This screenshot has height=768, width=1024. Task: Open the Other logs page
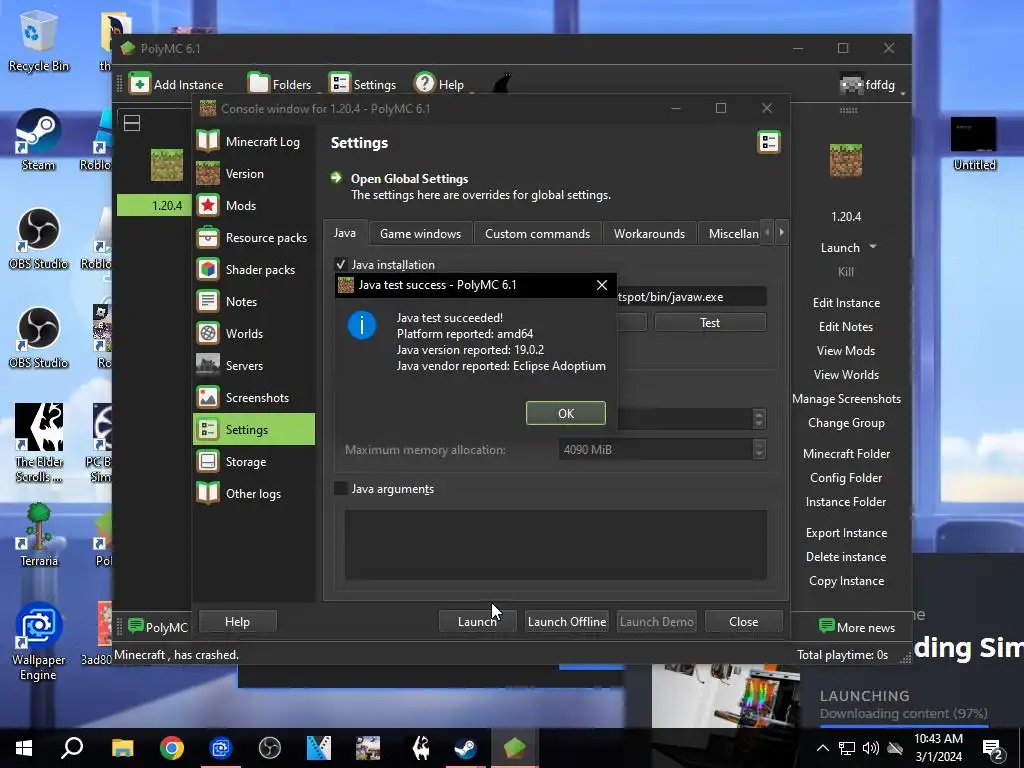254,494
